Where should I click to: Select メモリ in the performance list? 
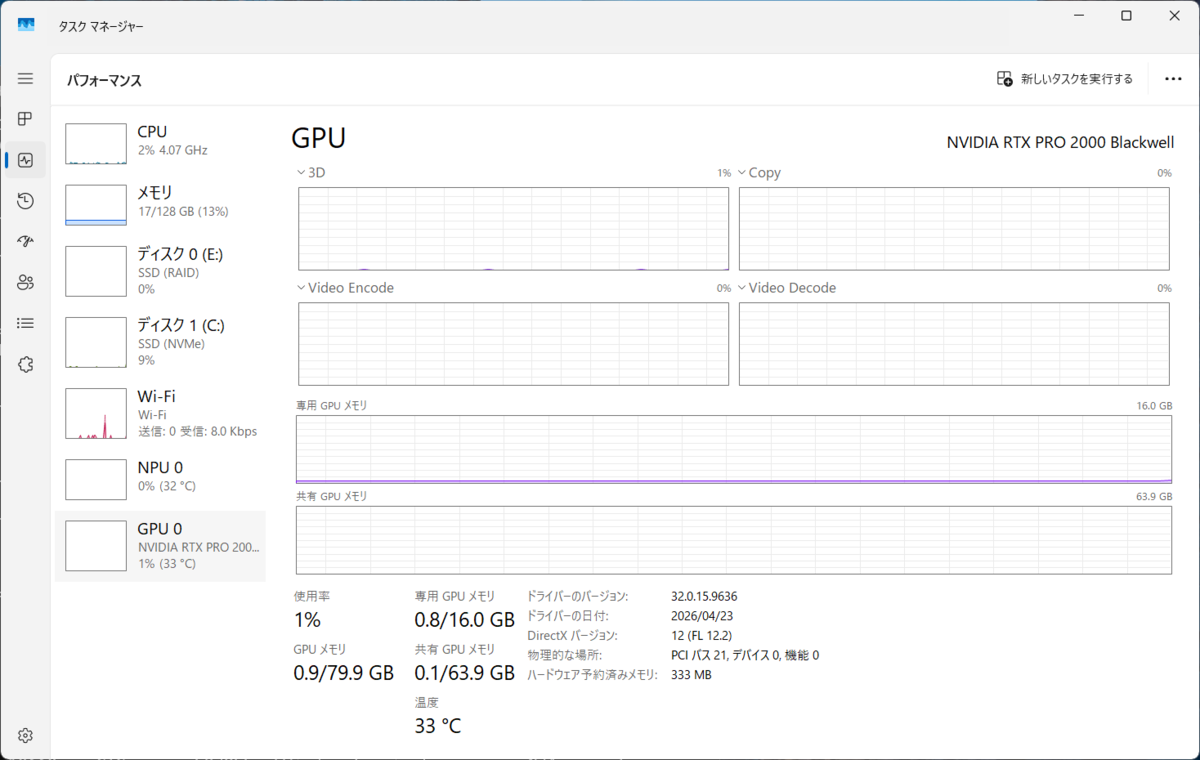tap(160, 204)
